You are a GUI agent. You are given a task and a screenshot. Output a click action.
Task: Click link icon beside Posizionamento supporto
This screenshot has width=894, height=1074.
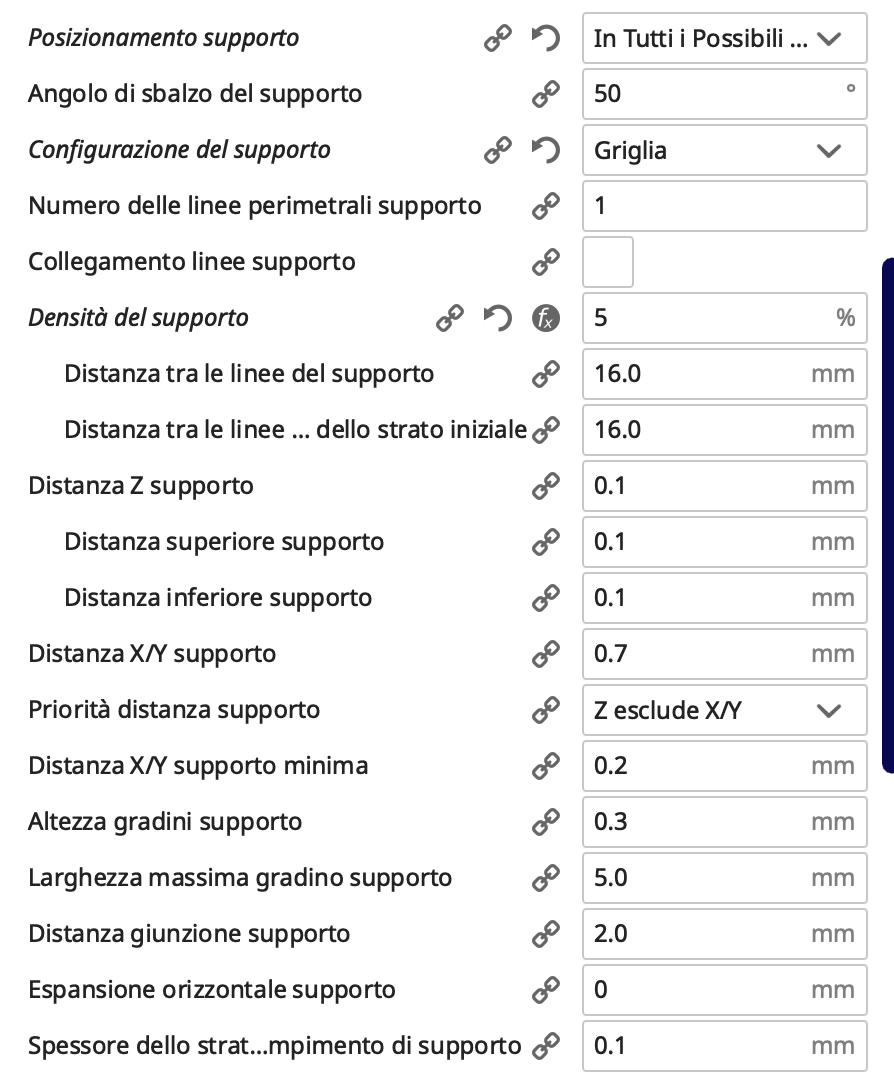coord(497,39)
